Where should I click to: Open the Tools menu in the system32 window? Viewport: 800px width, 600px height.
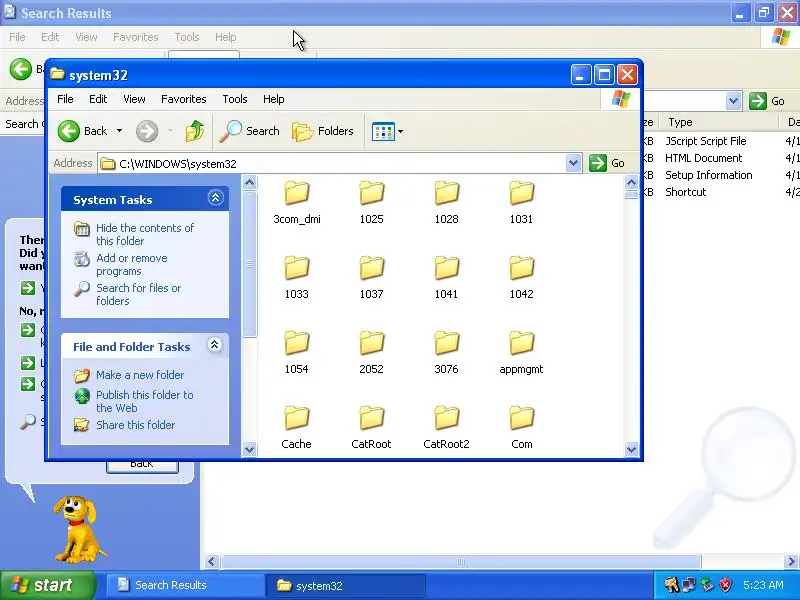[x=235, y=99]
